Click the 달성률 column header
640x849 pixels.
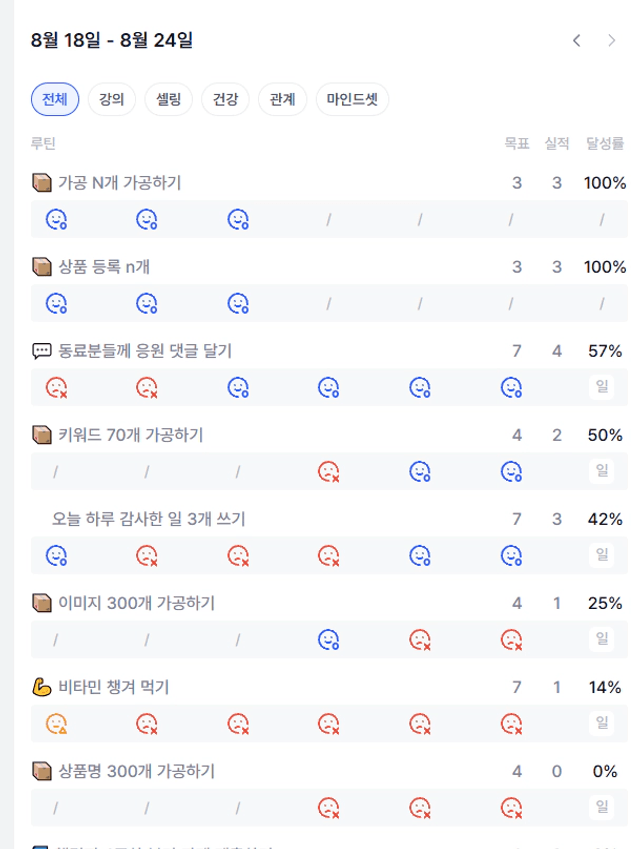[x=605, y=143]
